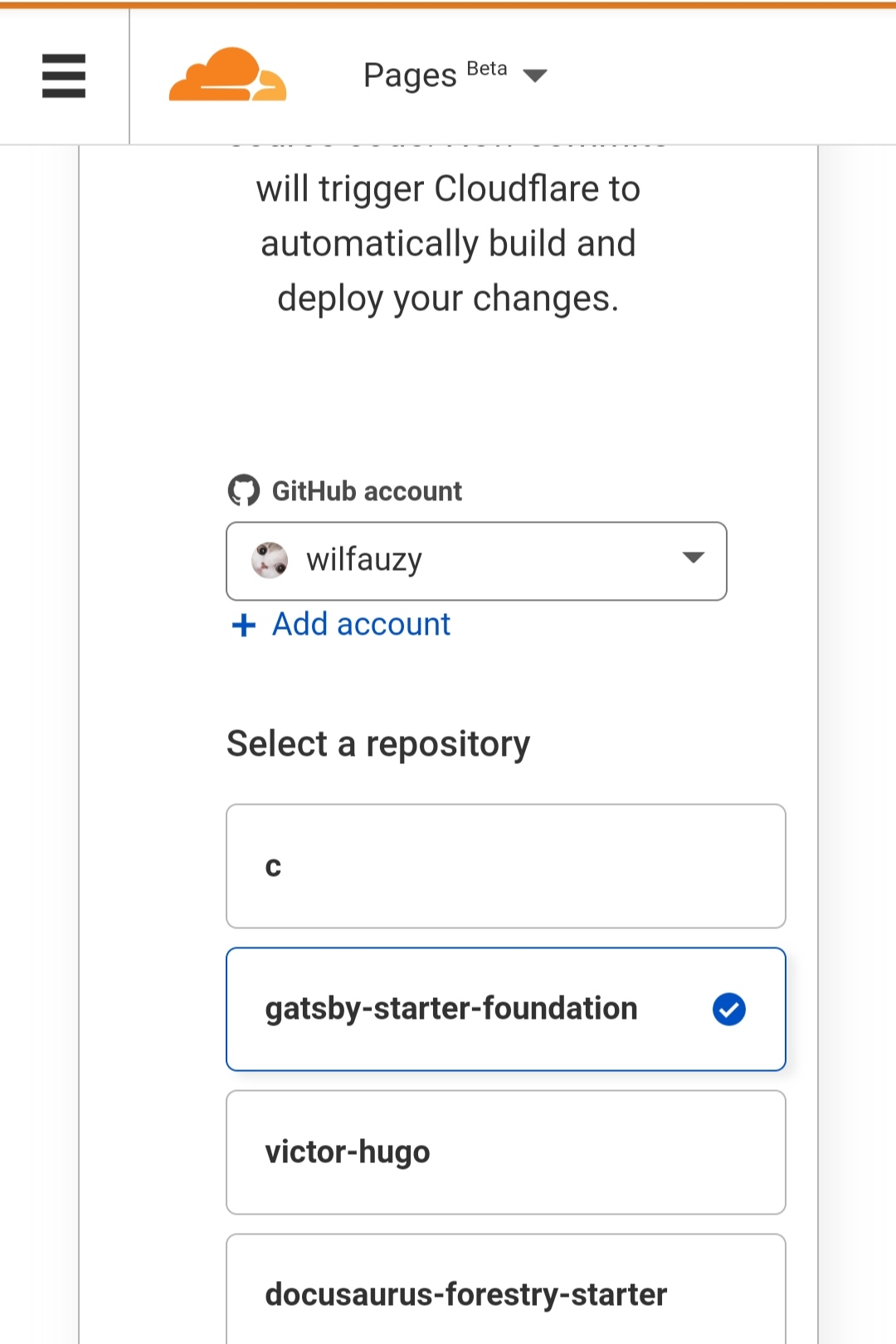Viewport: 896px width, 1344px height.
Task: Click the Pages menu label
Action: click(410, 75)
